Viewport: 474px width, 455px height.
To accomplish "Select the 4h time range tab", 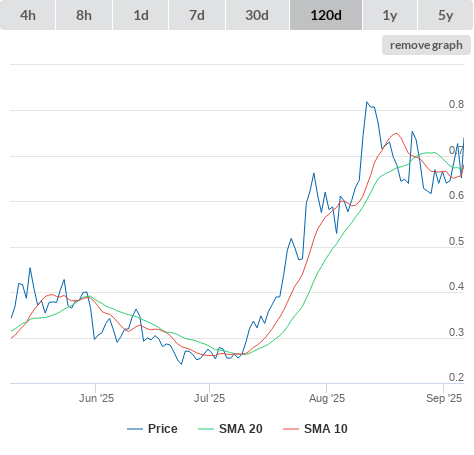I will point(28,15).
